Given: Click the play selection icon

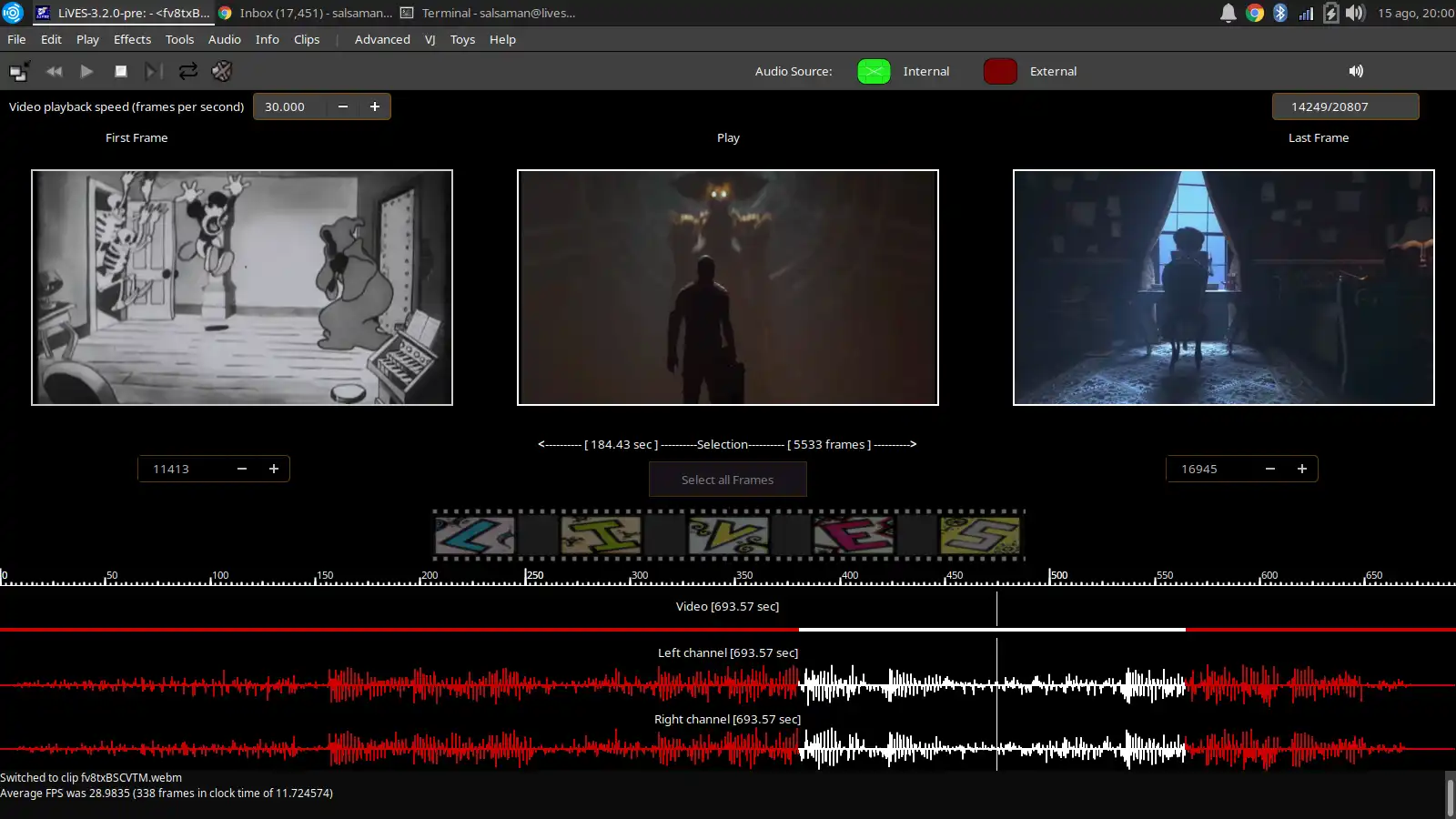Looking at the screenshot, I should coord(154,71).
